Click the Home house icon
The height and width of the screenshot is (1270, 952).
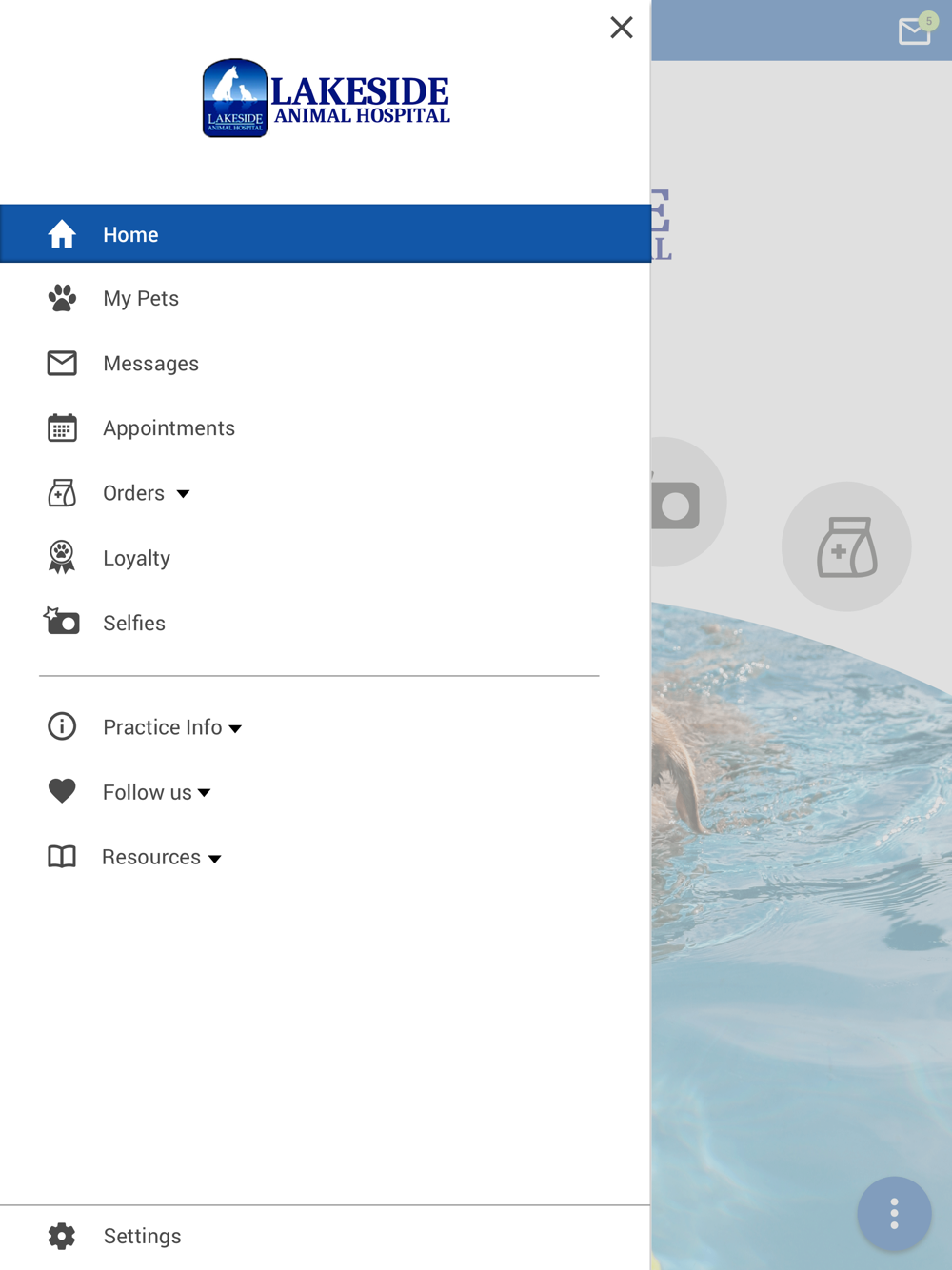[62, 234]
